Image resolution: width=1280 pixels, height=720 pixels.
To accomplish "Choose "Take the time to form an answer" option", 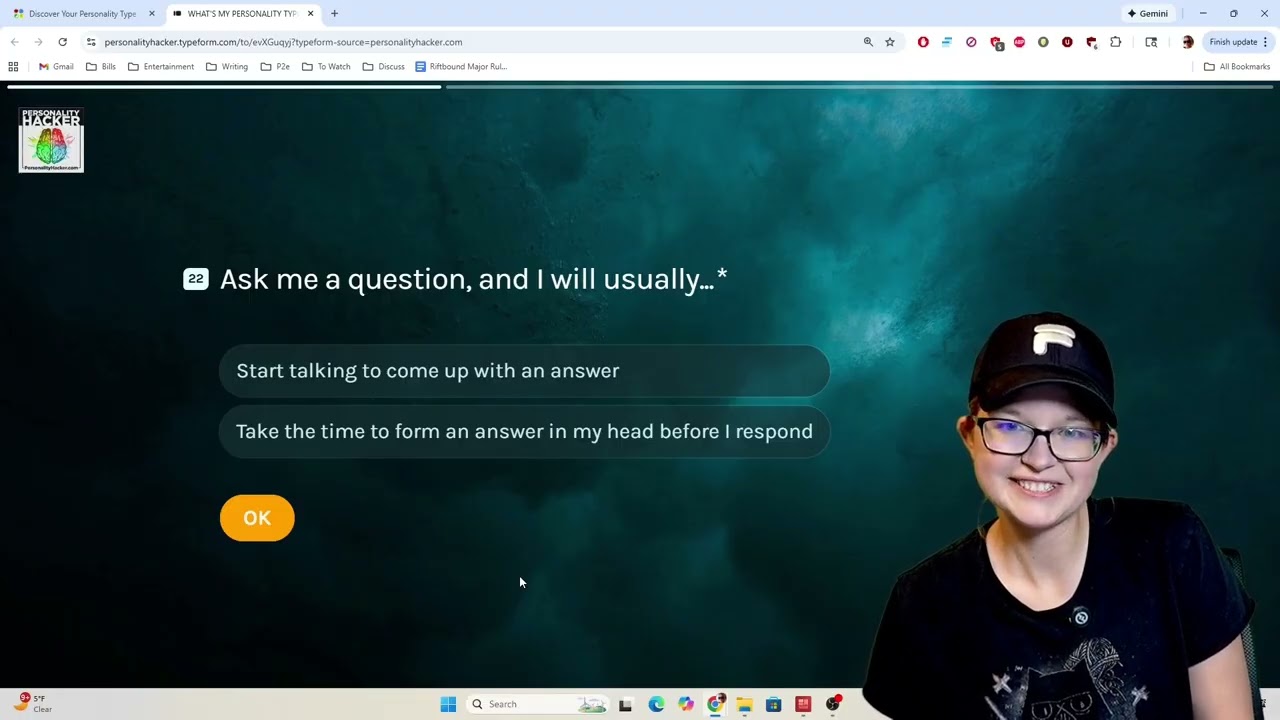I will point(524,432).
